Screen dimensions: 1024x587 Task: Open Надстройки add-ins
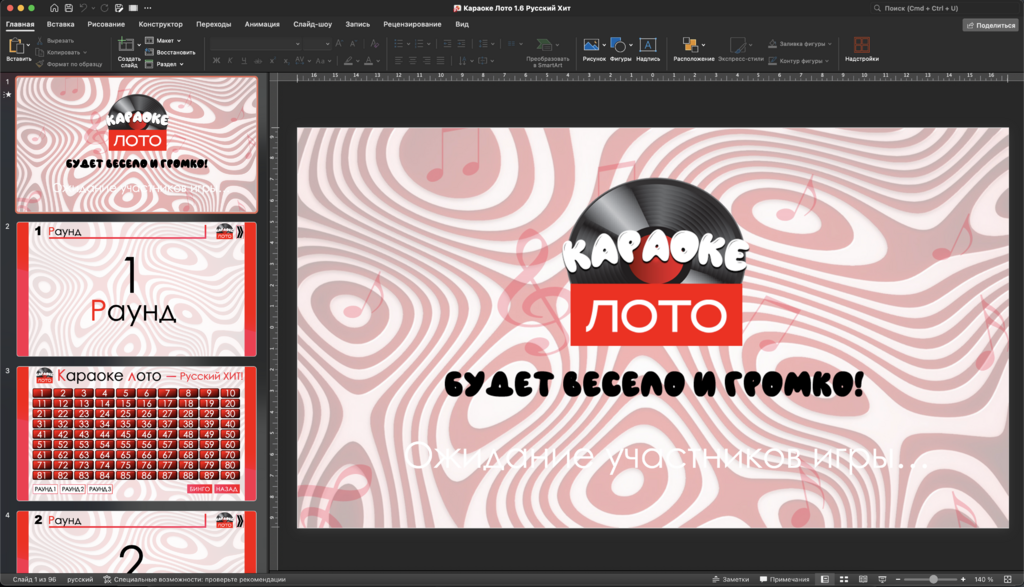861,50
